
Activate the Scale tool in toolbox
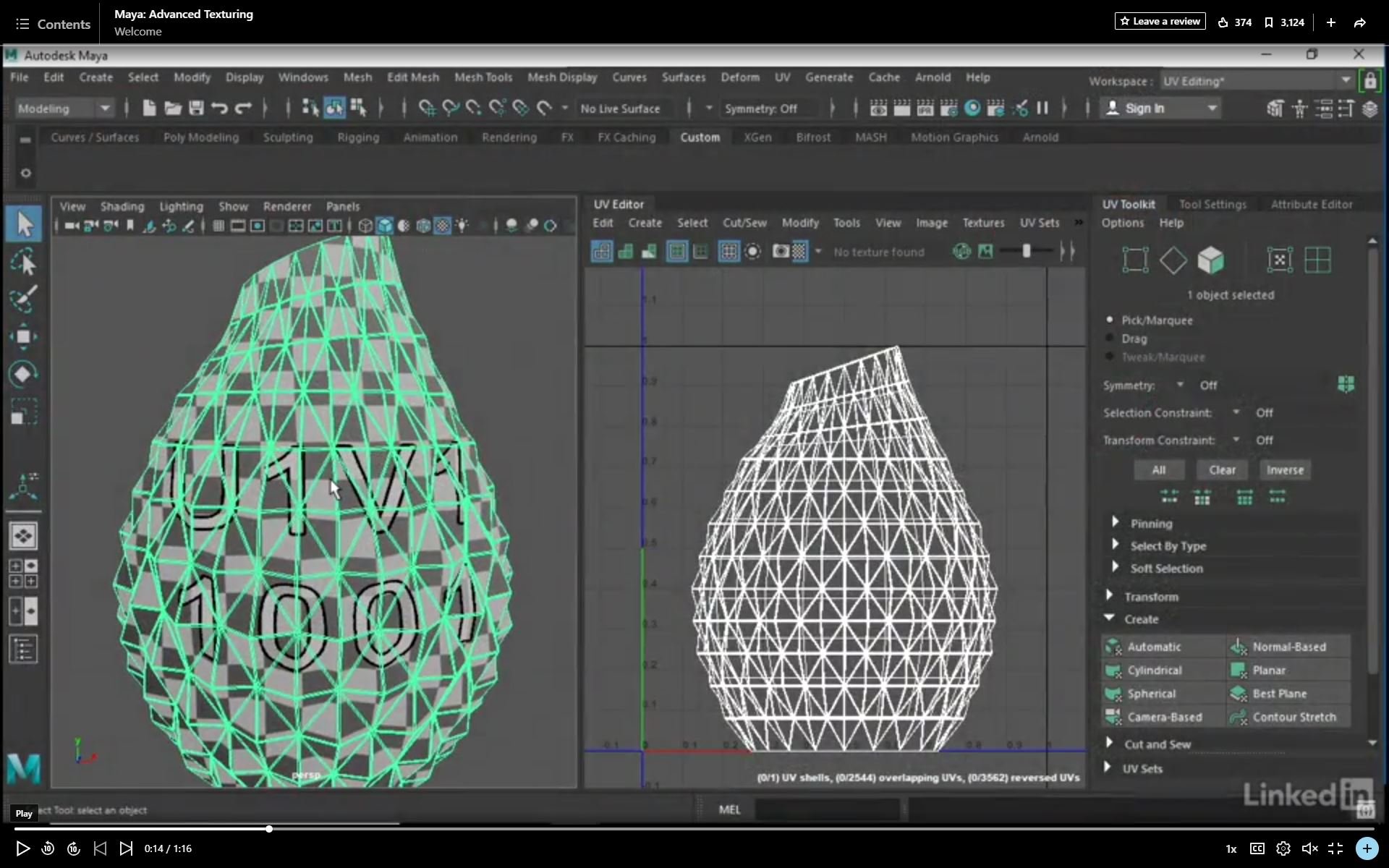(x=24, y=412)
